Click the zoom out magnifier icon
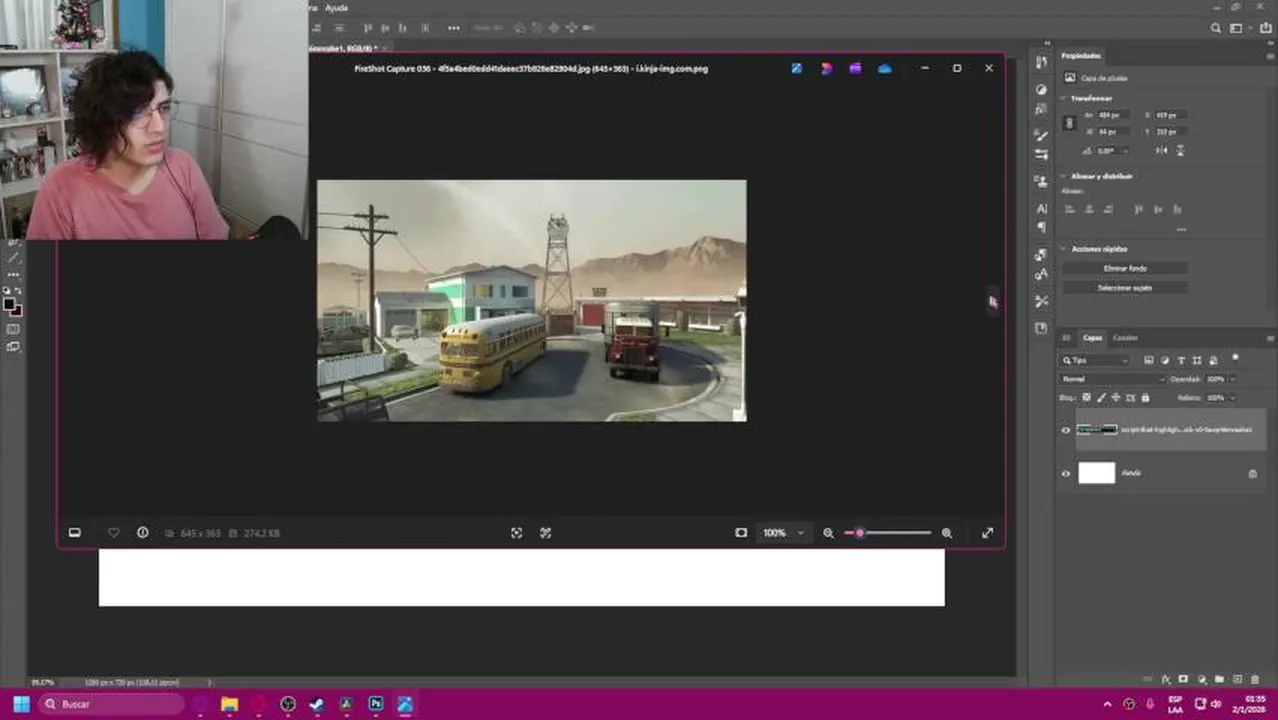1278x720 pixels. [828, 533]
